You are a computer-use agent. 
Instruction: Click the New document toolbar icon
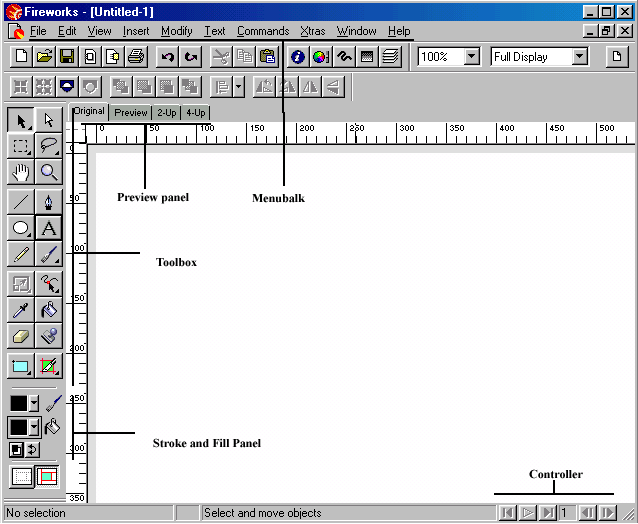(21, 57)
